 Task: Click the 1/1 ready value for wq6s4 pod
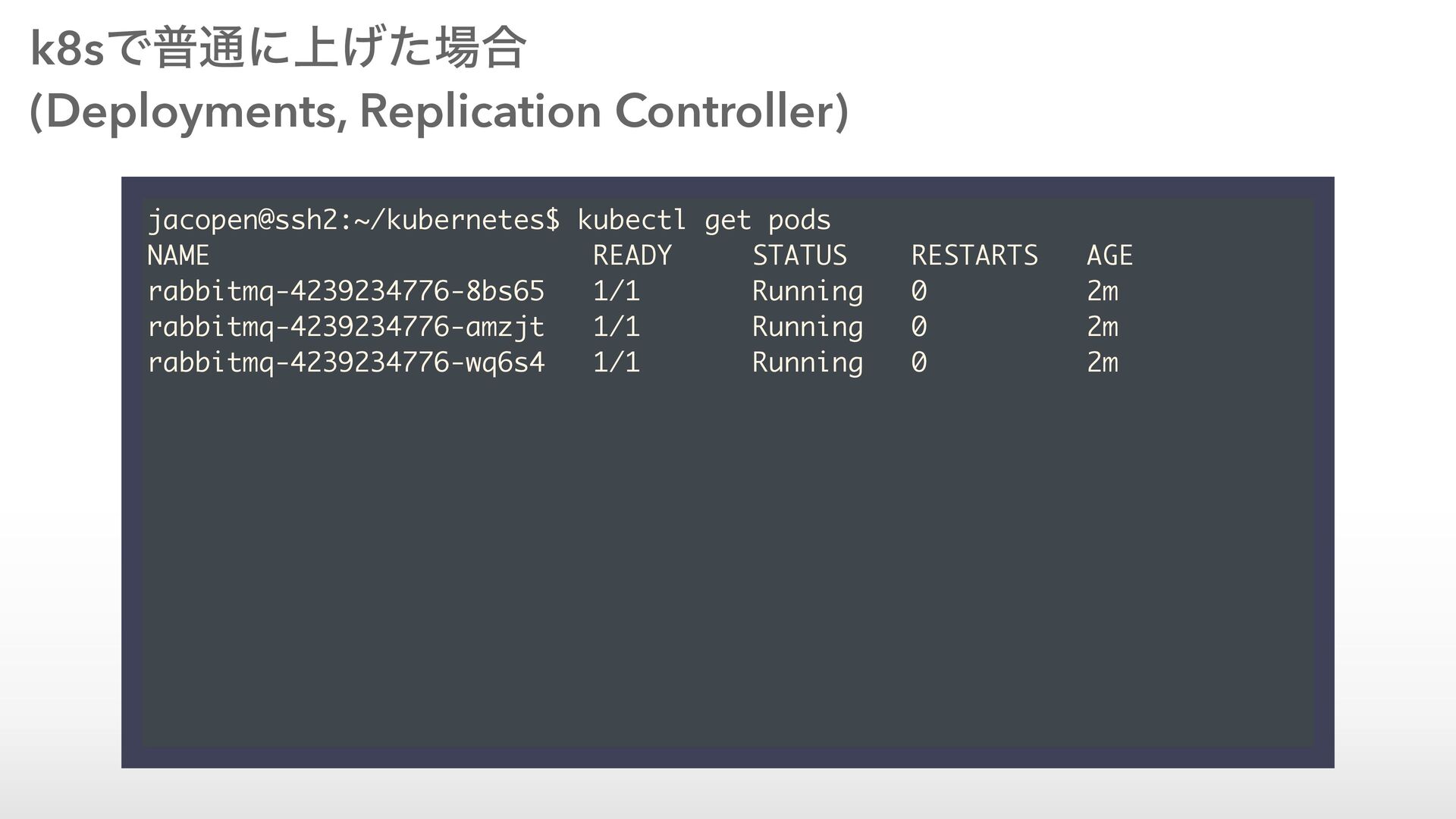(x=617, y=362)
